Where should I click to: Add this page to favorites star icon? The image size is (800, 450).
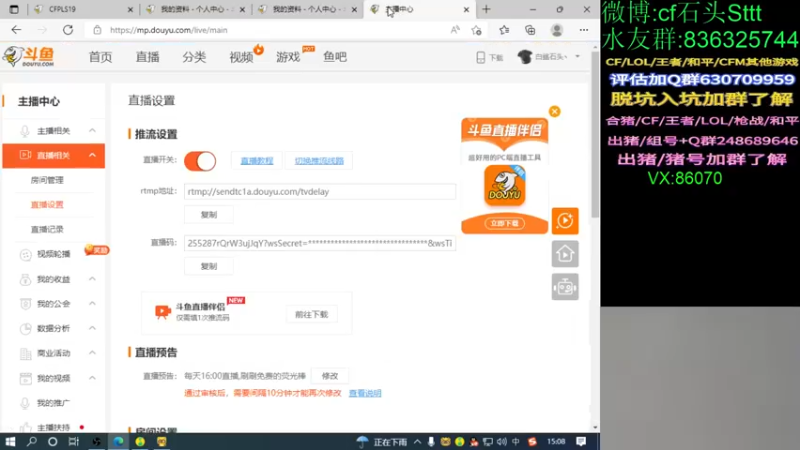477,30
